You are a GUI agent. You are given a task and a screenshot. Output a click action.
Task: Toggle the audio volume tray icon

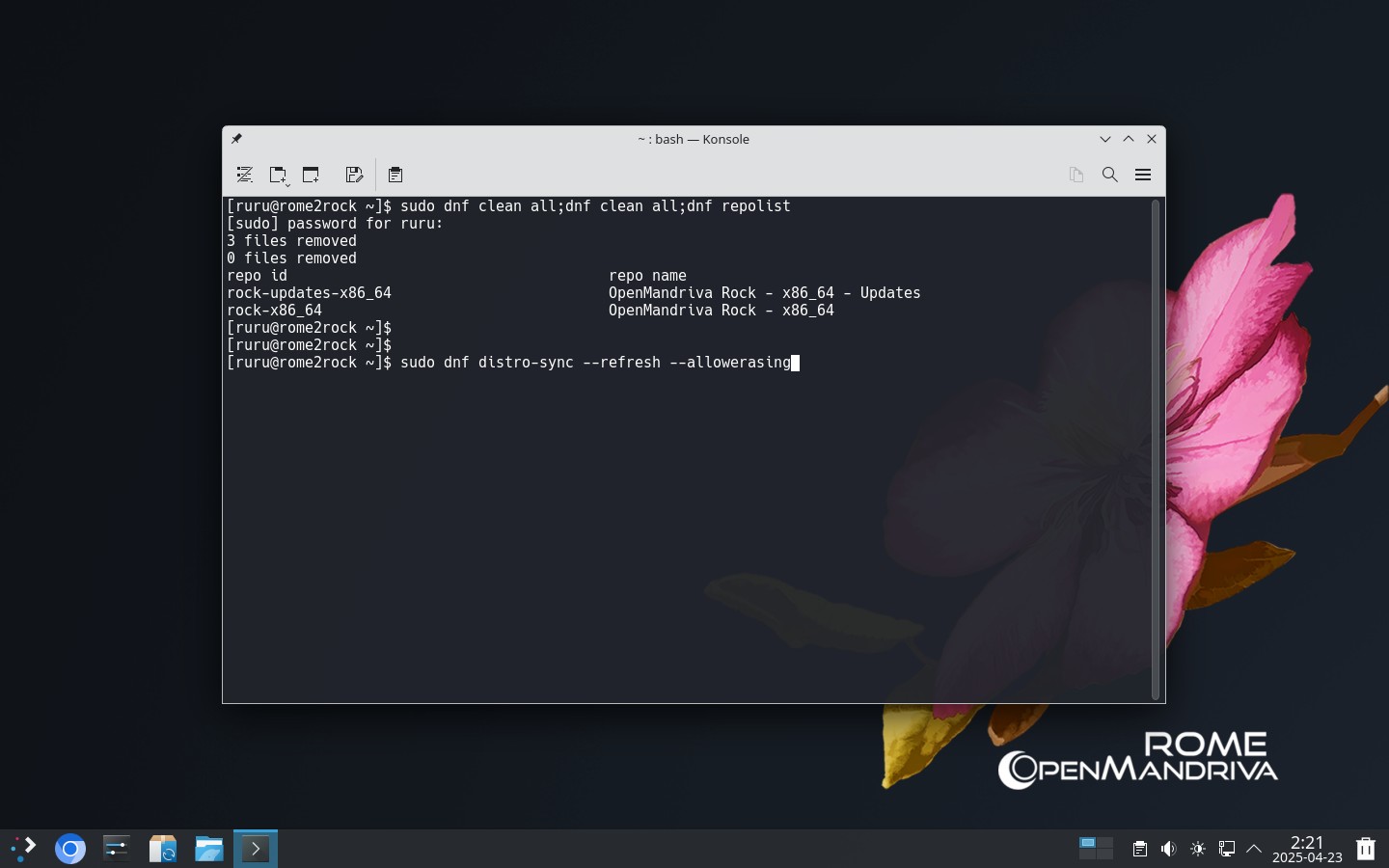(1169, 849)
